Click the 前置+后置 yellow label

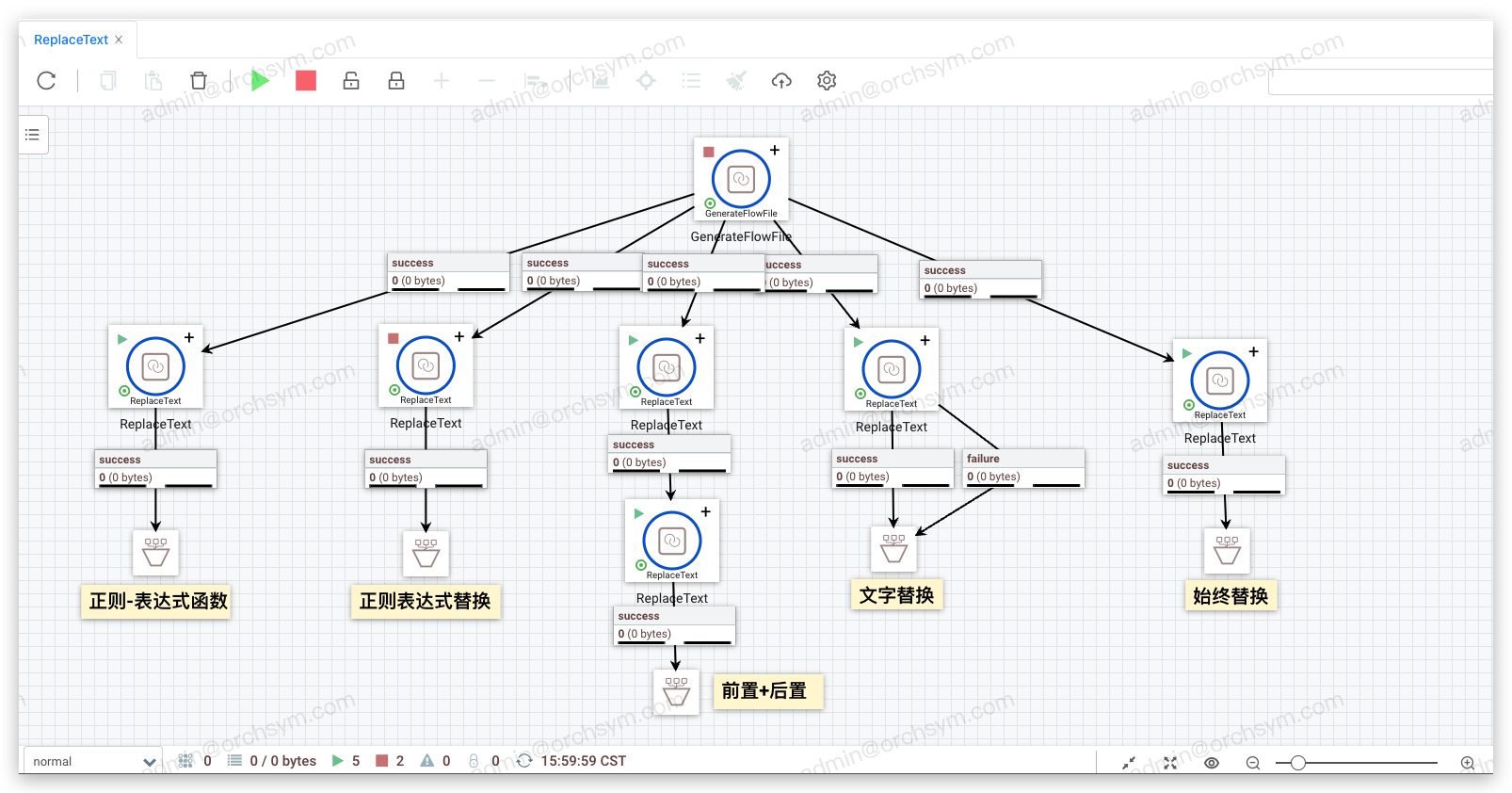point(766,691)
